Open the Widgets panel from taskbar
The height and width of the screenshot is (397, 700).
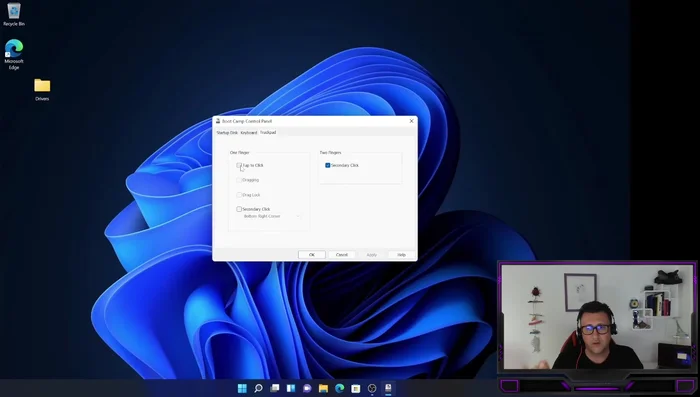coord(291,388)
